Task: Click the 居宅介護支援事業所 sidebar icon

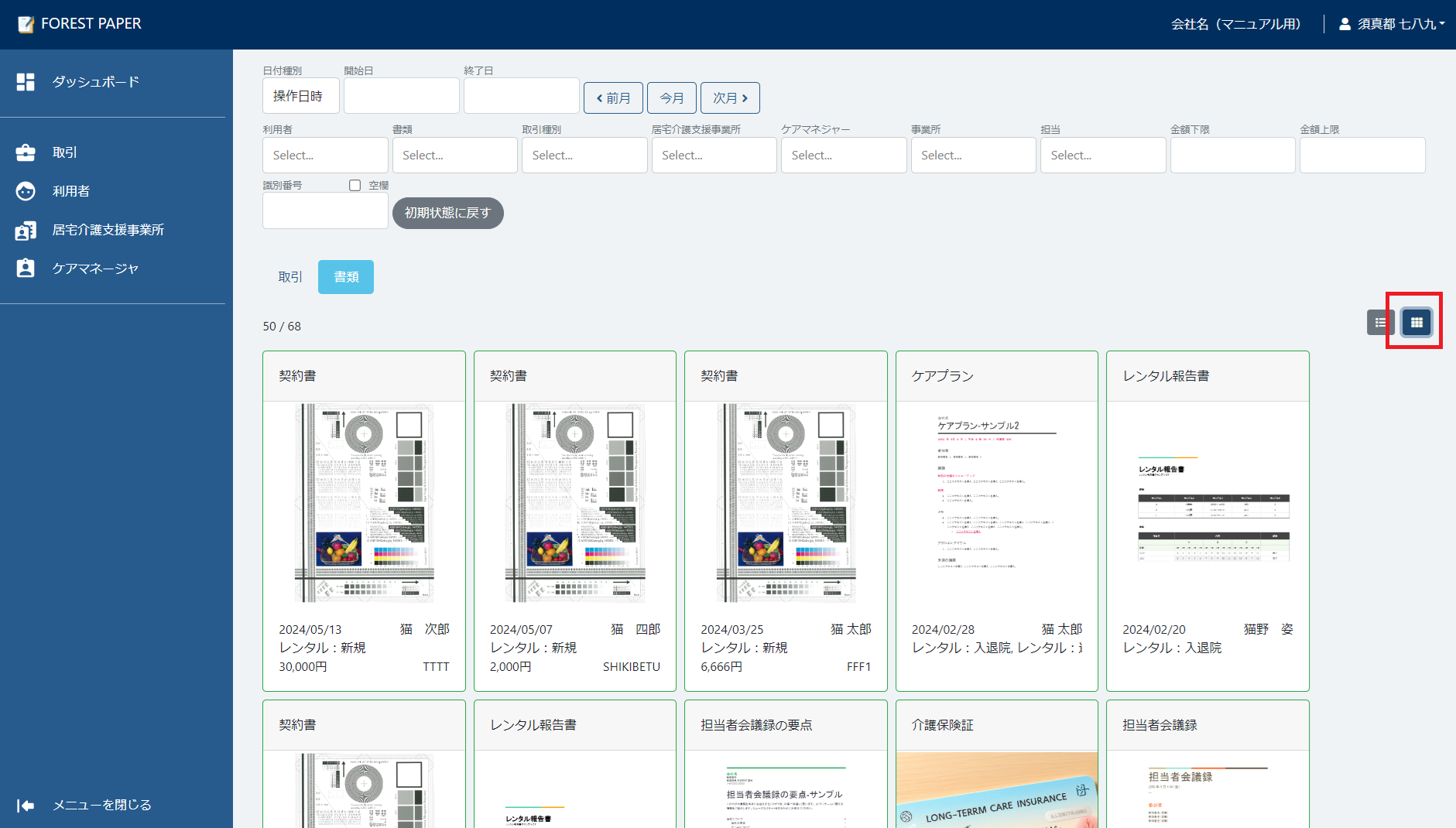Action: pyautogui.click(x=26, y=230)
